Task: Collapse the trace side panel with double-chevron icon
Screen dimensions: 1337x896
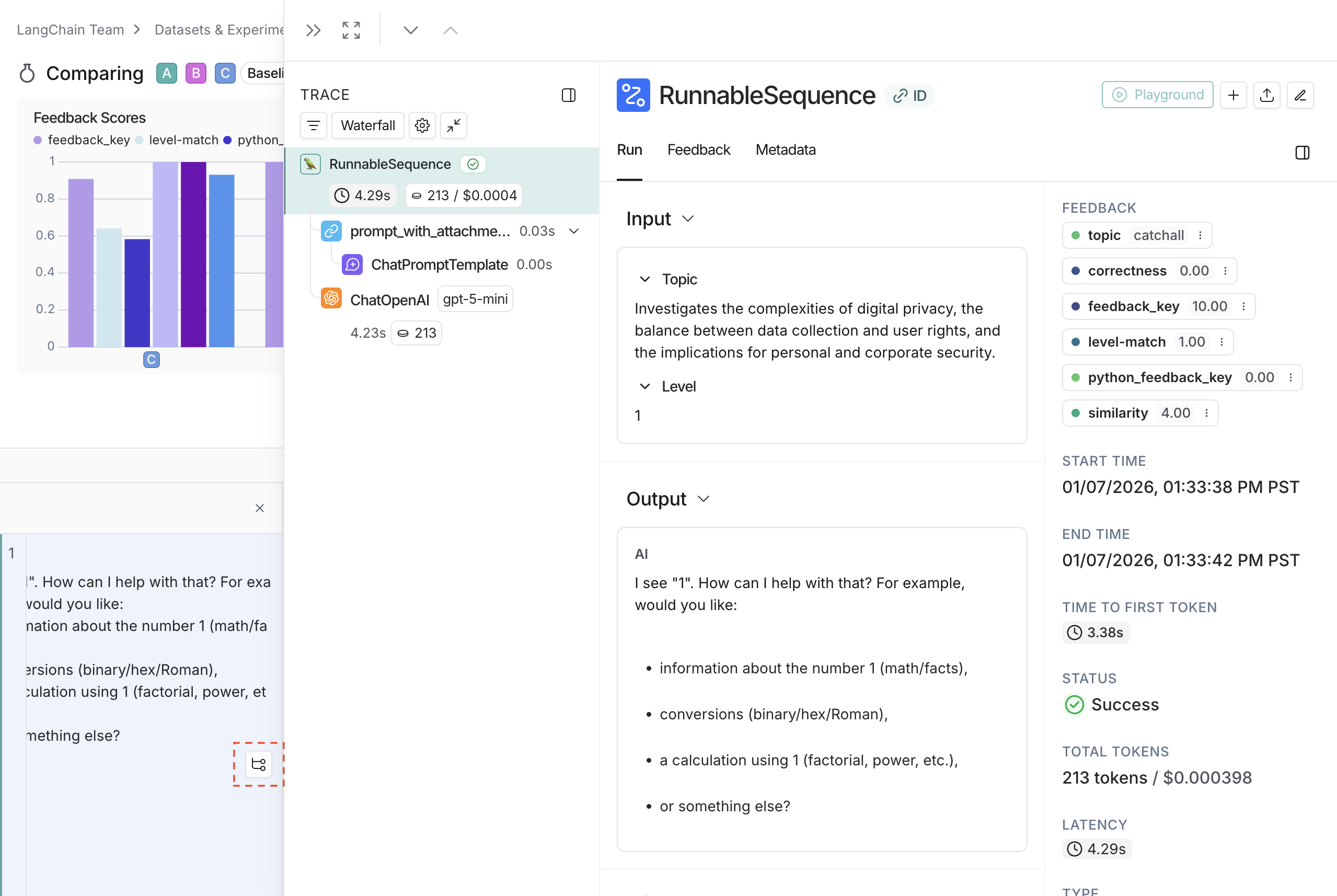Action: tap(313, 30)
